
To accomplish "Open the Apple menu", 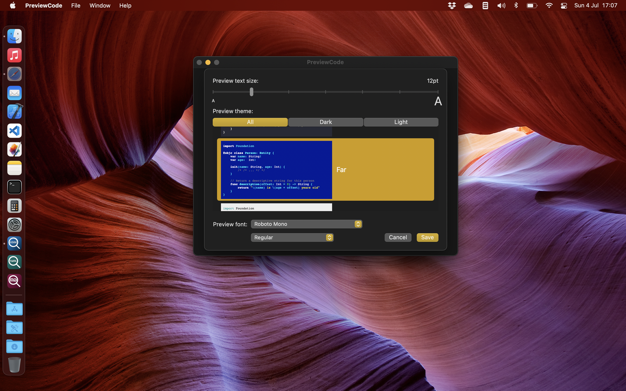I will pyautogui.click(x=12, y=6).
